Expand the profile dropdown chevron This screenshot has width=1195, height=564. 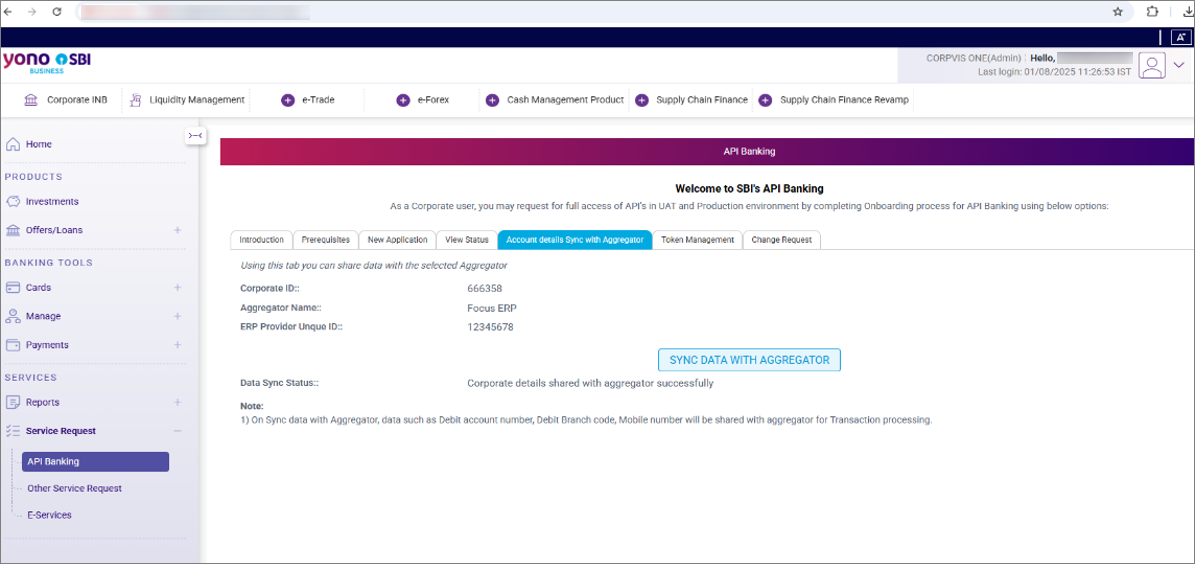[1179, 66]
